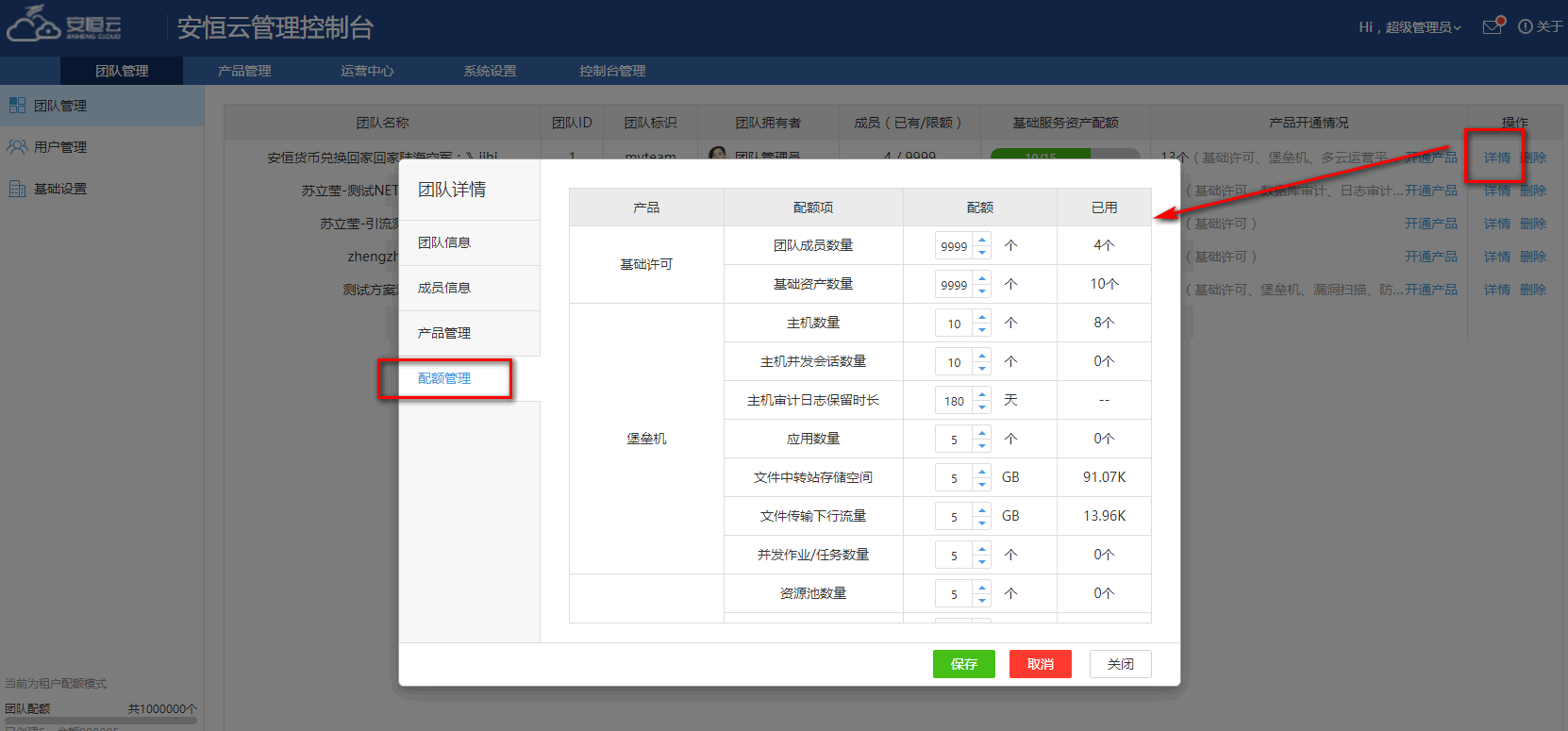Click the 关于 about link

(1549, 26)
